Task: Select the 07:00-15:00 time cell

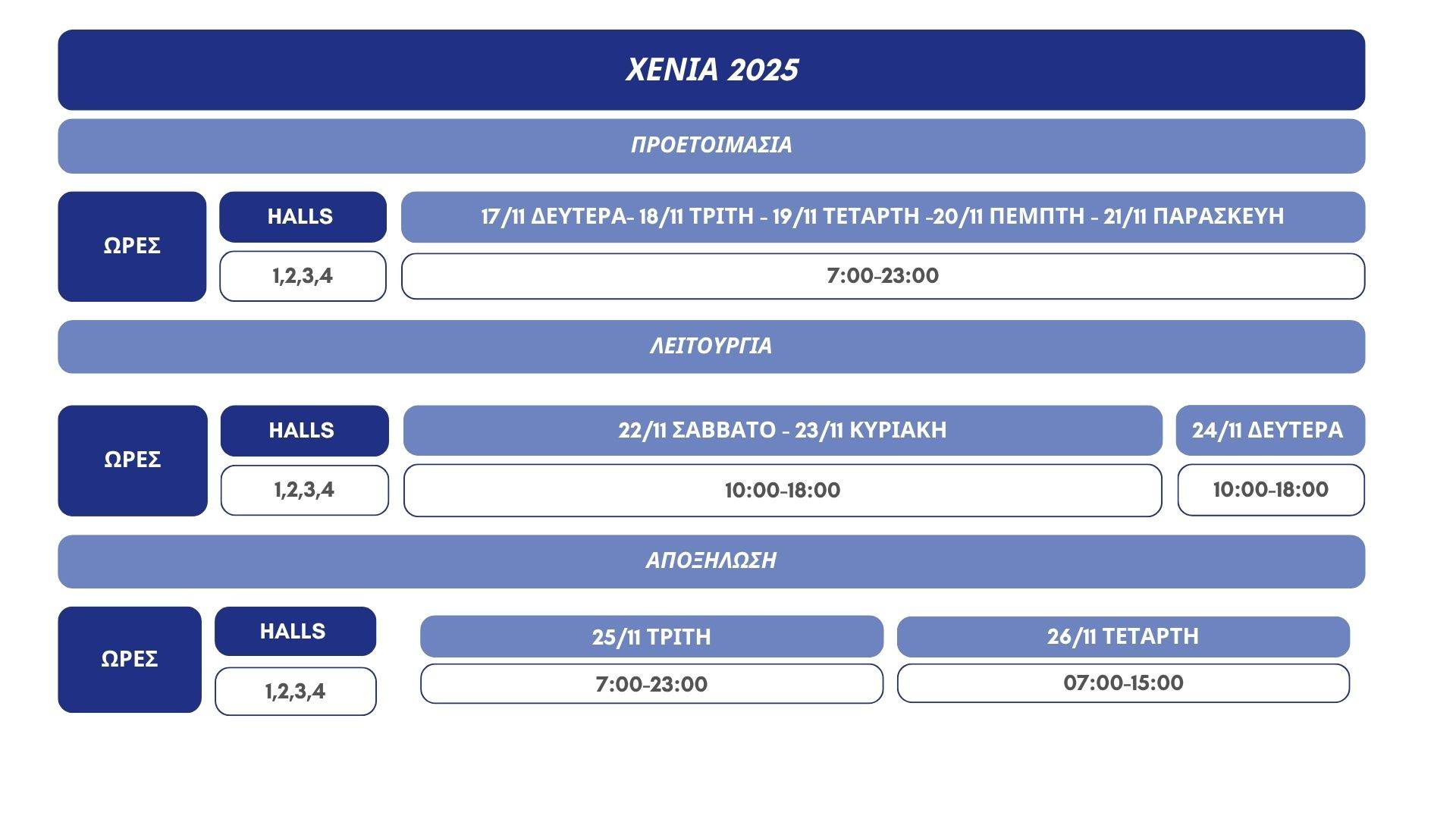Action: 1123,683
